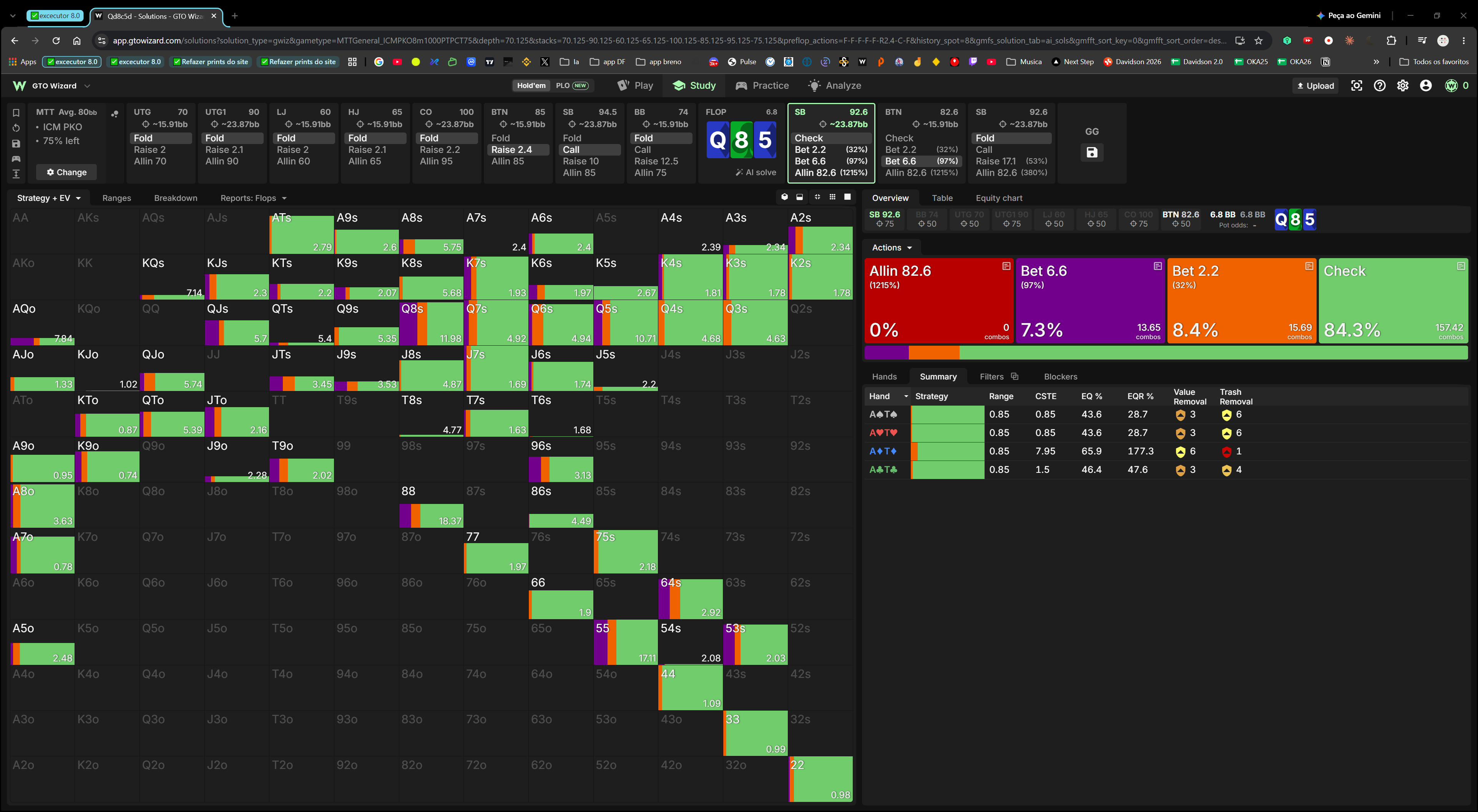Select the solid square view icon
This screenshot has height=812, width=1478.
pos(847,197)
